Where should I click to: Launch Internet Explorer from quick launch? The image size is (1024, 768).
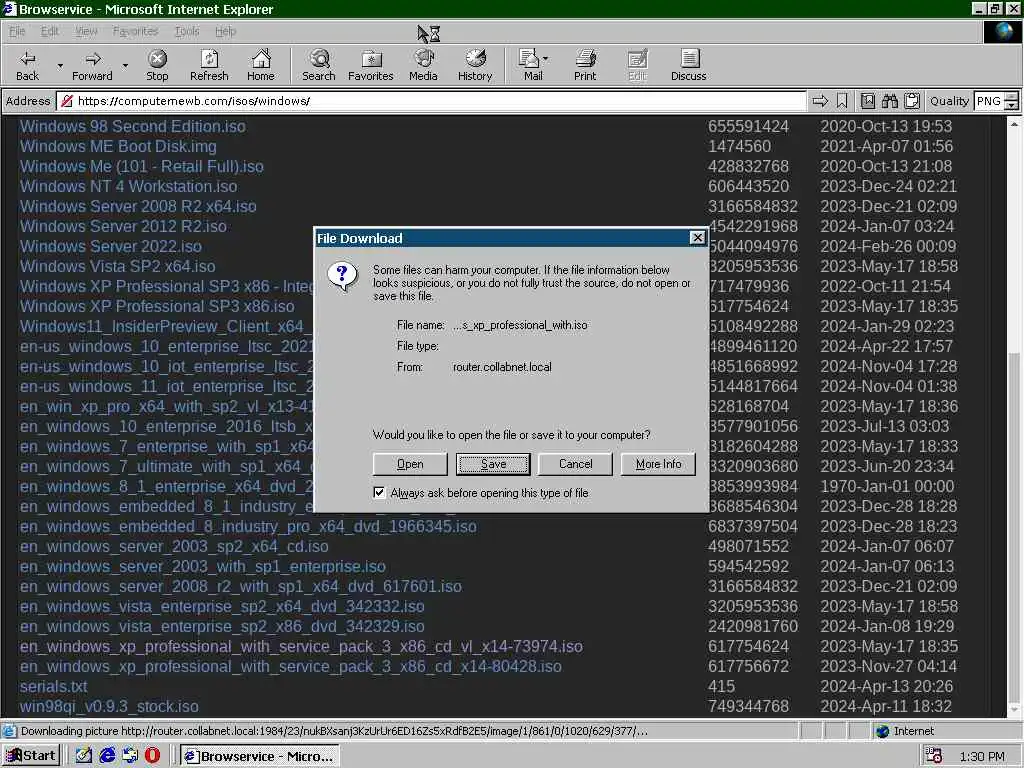click(x=107, y=756)
